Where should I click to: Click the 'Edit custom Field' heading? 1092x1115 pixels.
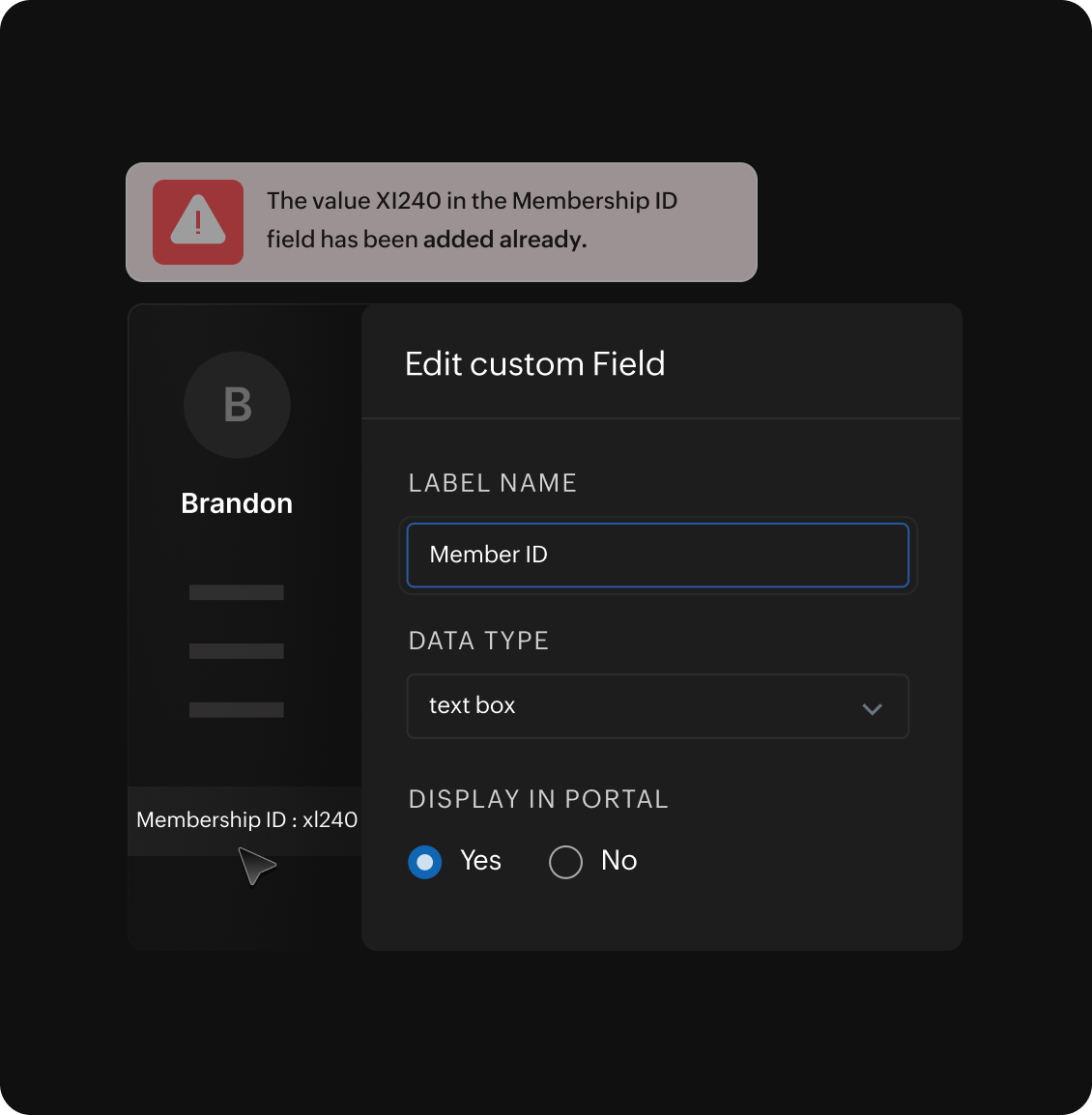pyautogui.click(x=534, y=364)
